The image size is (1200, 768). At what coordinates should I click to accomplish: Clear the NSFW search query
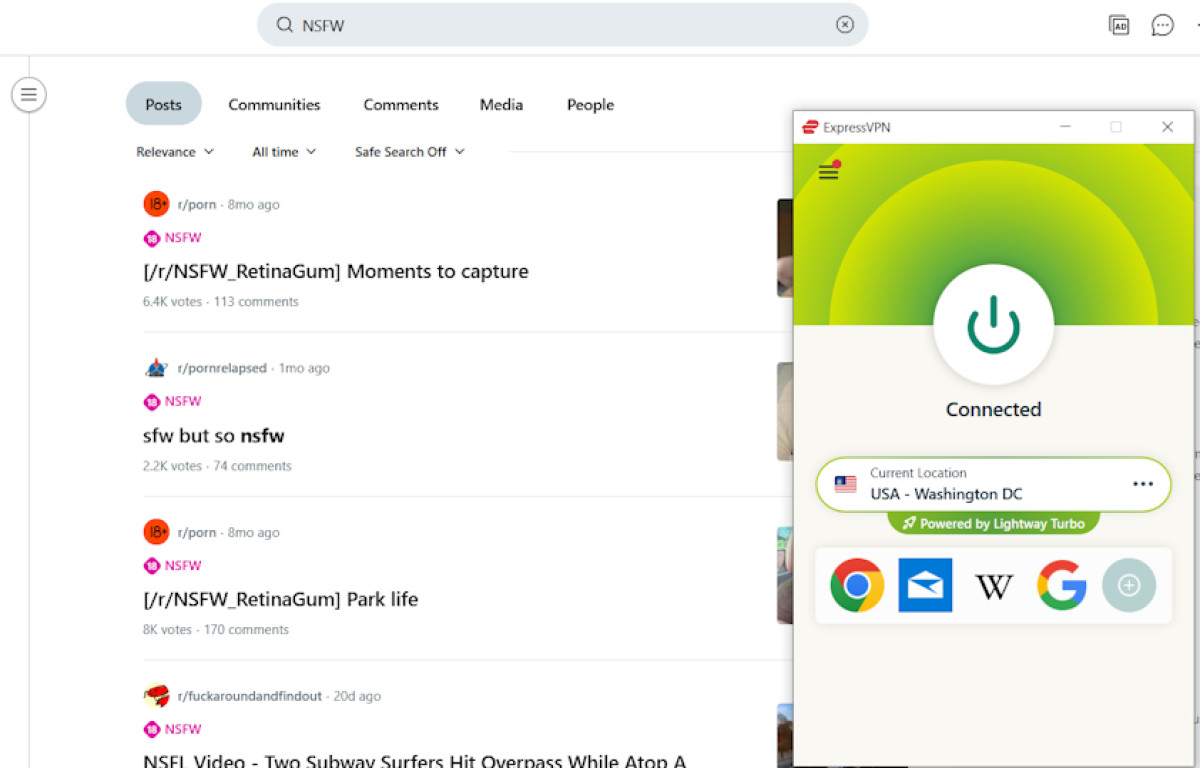(x=845, y=25)
